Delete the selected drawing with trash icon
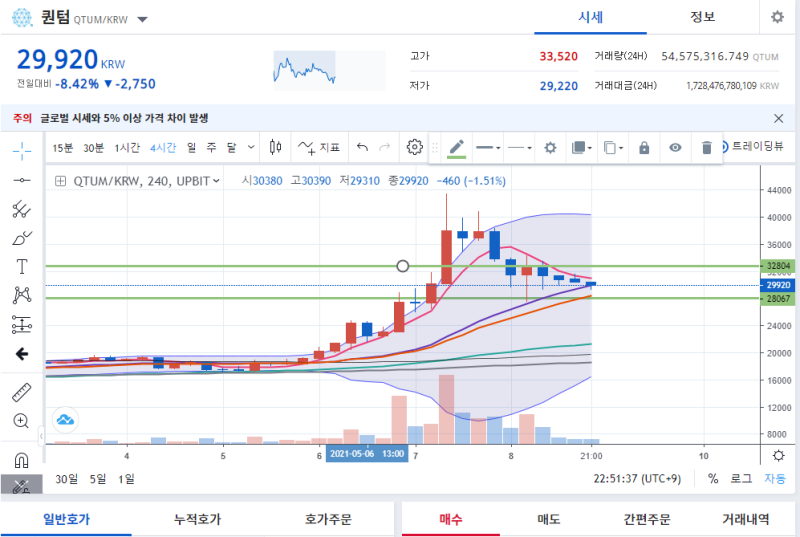Viewport: 800px width, 537px height. [x=707, y=148]
